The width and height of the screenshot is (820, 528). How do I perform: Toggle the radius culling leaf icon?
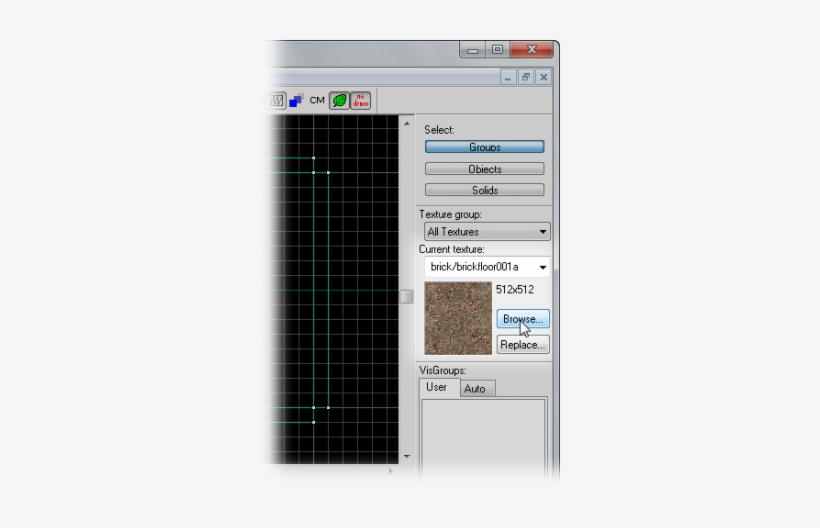339,100
